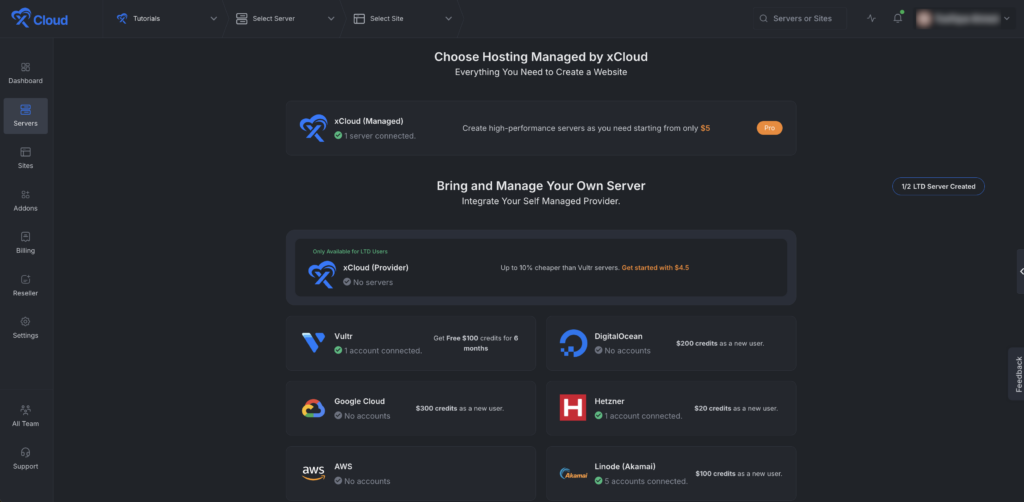Click the AWS logo icon
The image size is (1024, 502).
(313, 473)
